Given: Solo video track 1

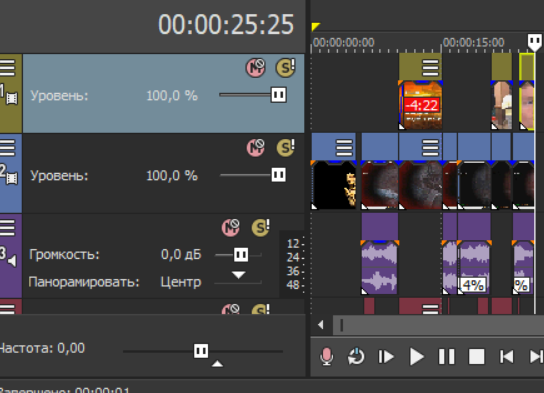Looking at the screenshot, I should (x=286, y=67).
